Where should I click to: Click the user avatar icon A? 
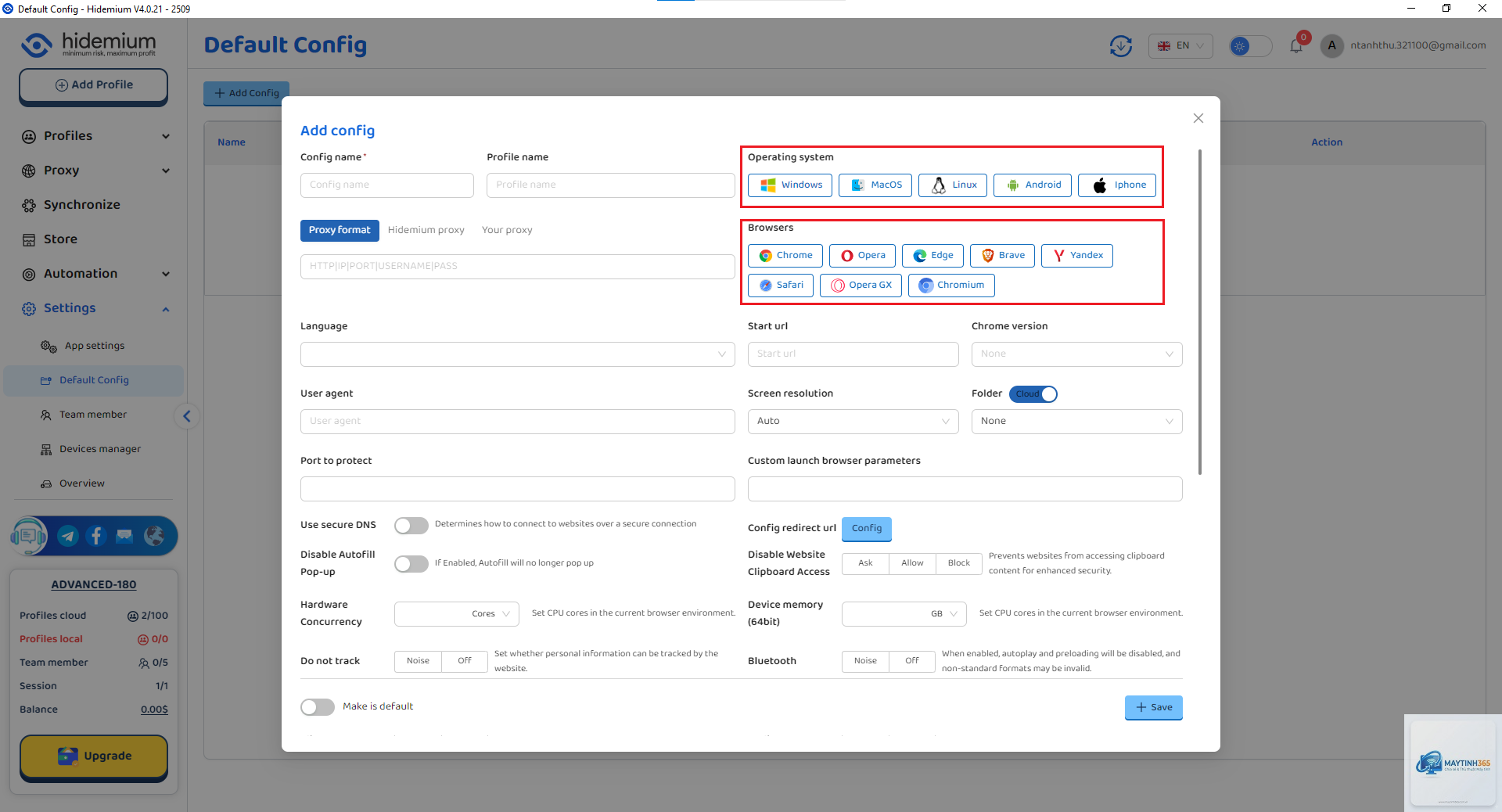(1331, 46)
